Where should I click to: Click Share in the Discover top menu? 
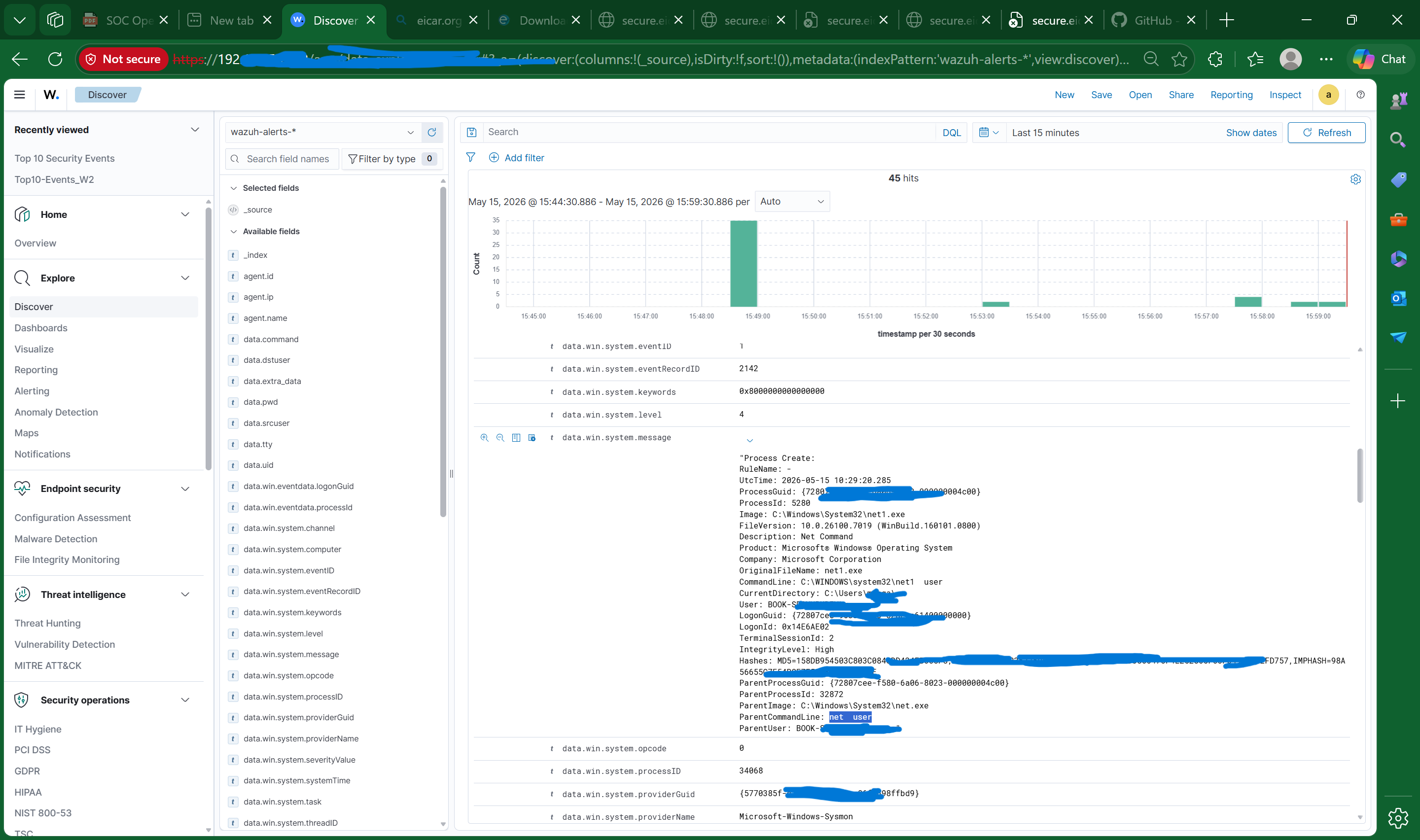pyautogui.click(x=1181, y=95)
